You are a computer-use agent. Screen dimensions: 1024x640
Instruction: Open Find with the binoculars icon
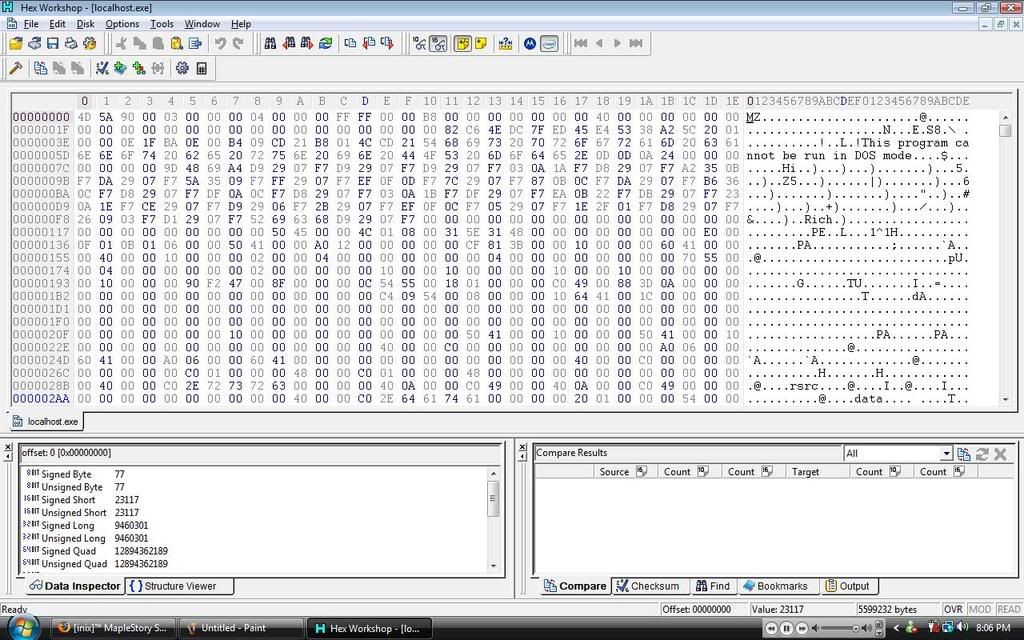point(270,44)
